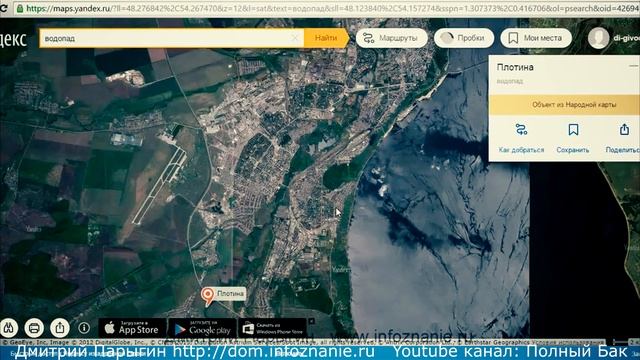Click the bookmark icon in Мои места

[513, 38]
